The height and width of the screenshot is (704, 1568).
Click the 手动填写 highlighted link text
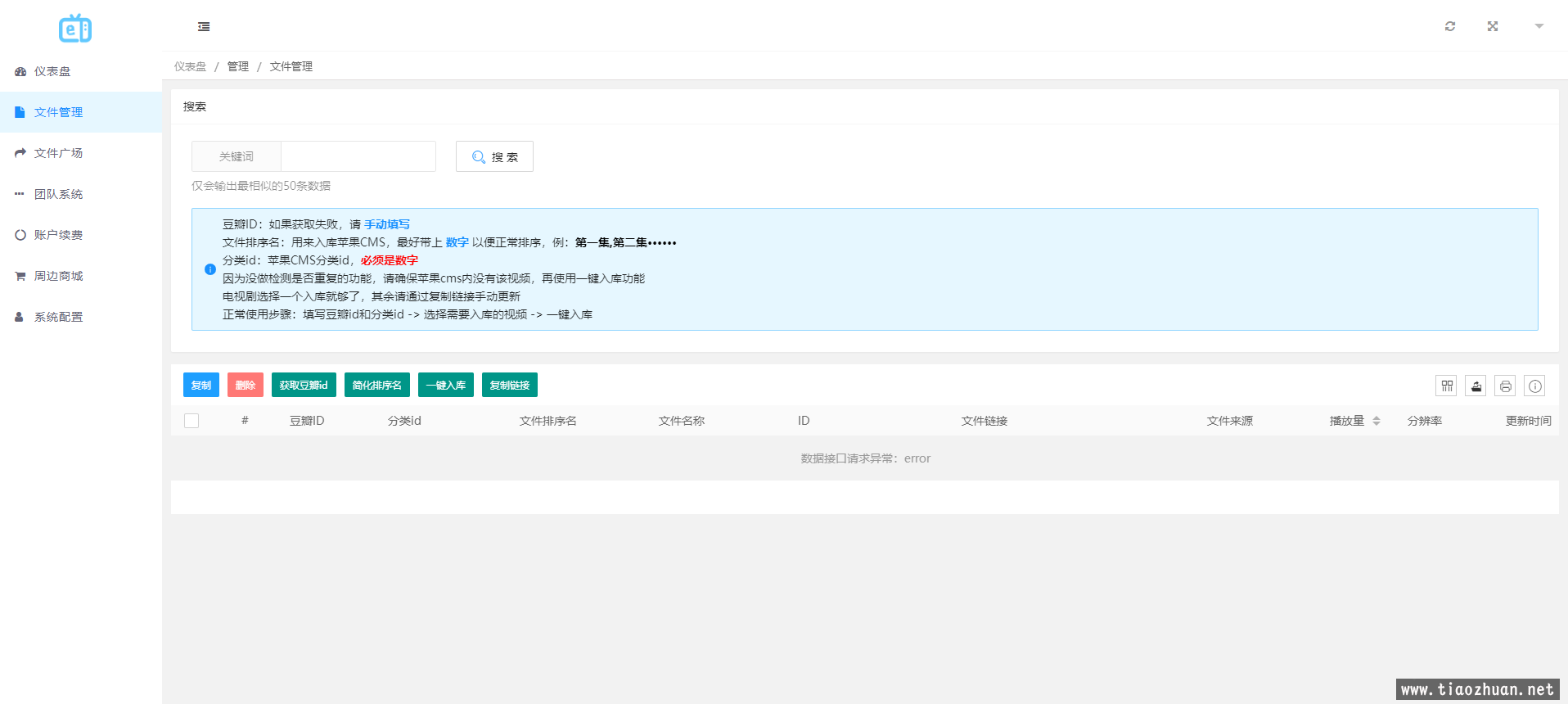[387, 224]
